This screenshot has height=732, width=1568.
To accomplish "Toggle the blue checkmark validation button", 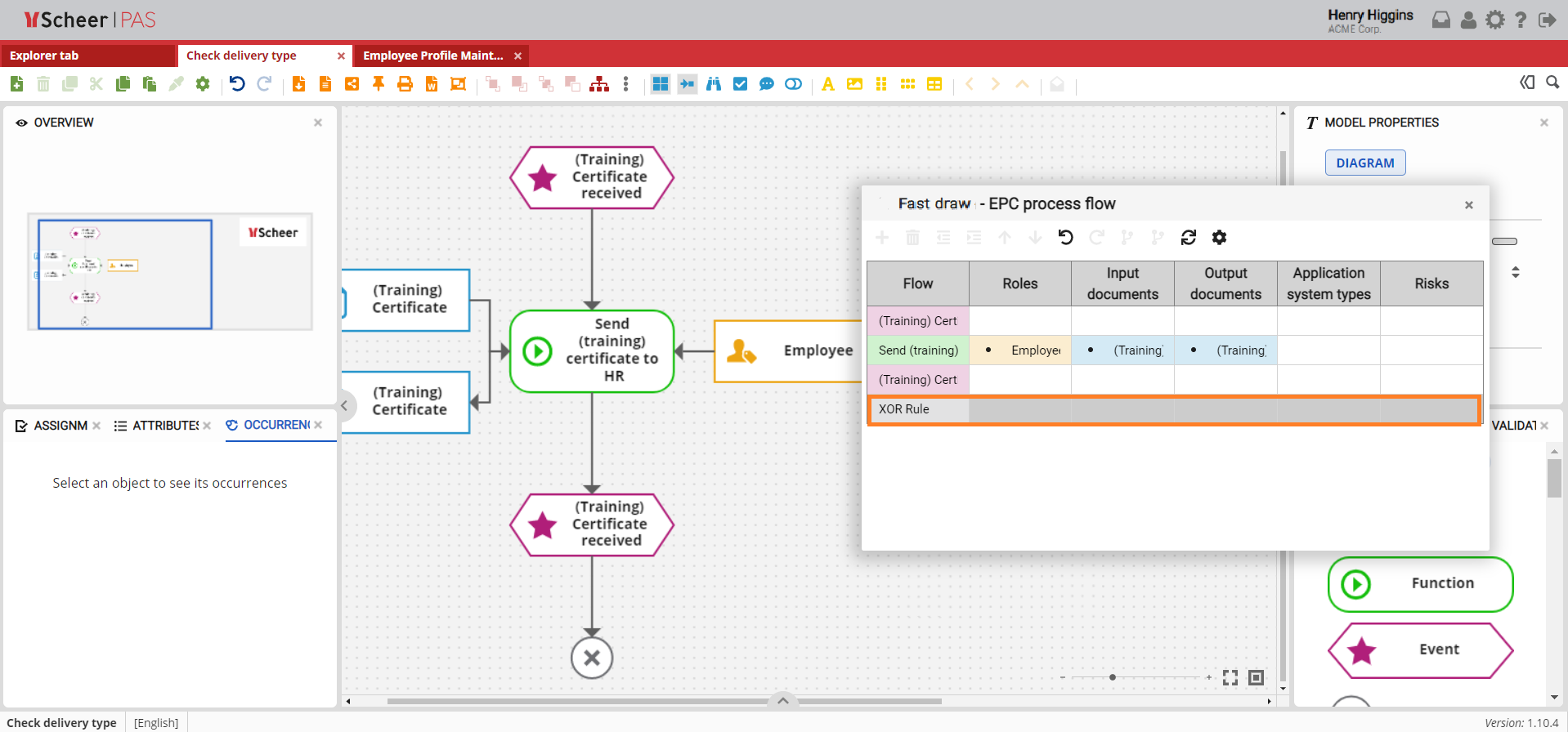I will pos(740,84).
